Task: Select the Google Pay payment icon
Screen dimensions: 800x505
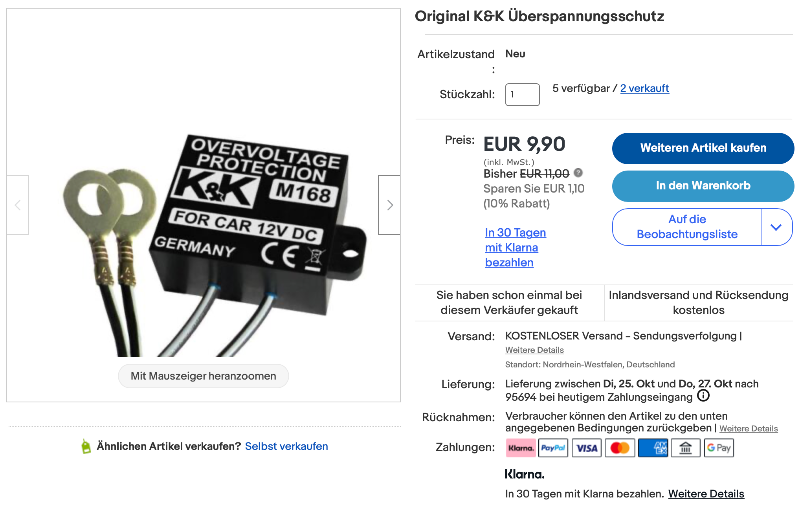Action: (x=719, y=448)
